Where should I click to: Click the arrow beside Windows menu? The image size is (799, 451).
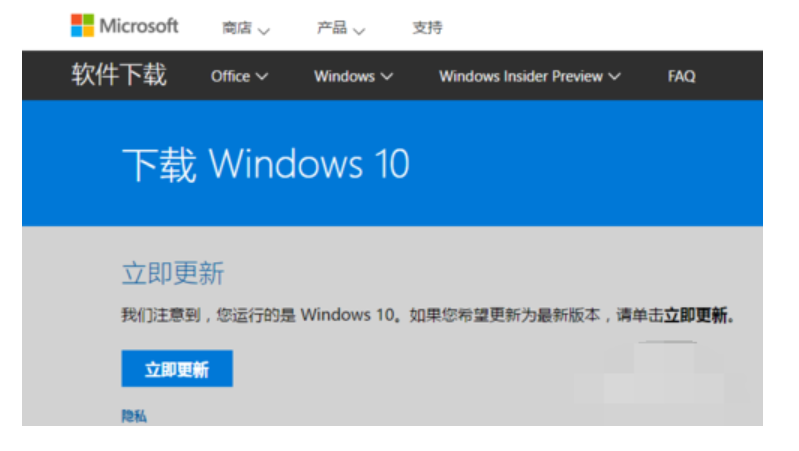[387, 77]
